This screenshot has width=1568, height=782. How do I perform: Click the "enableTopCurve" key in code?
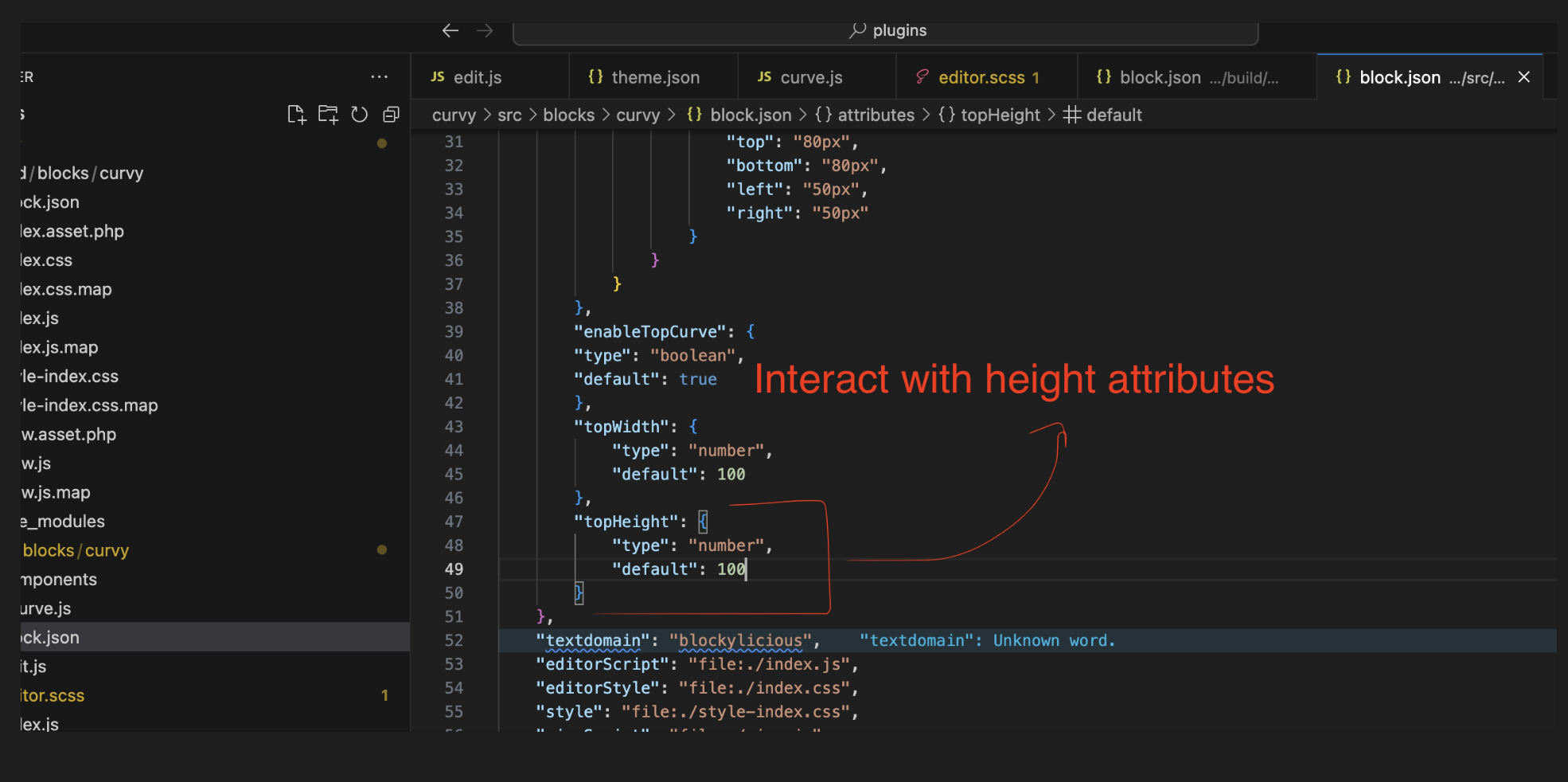pyautogui.click(x=649, y=332)
